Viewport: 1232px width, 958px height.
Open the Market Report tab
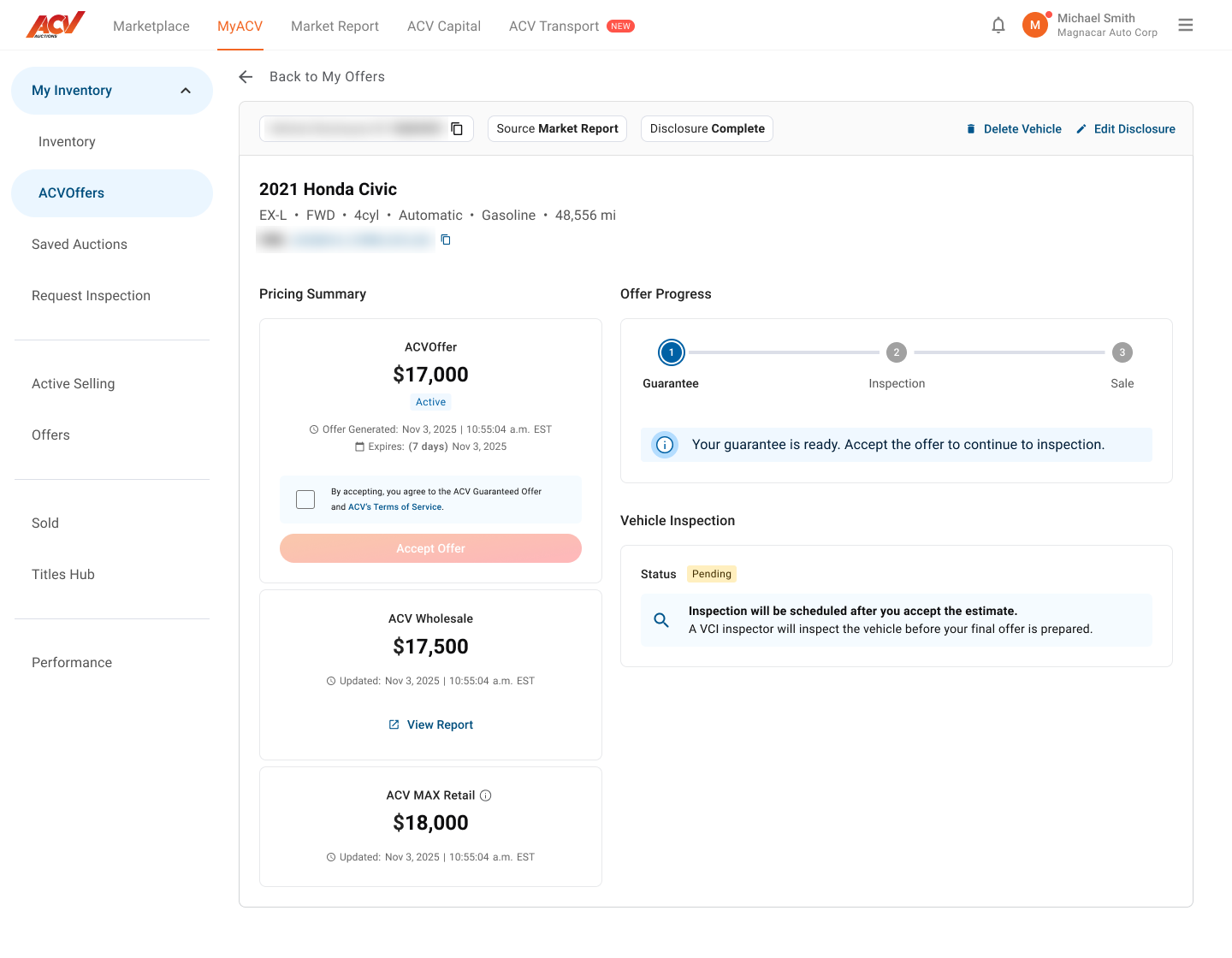[x=335, y=27]
